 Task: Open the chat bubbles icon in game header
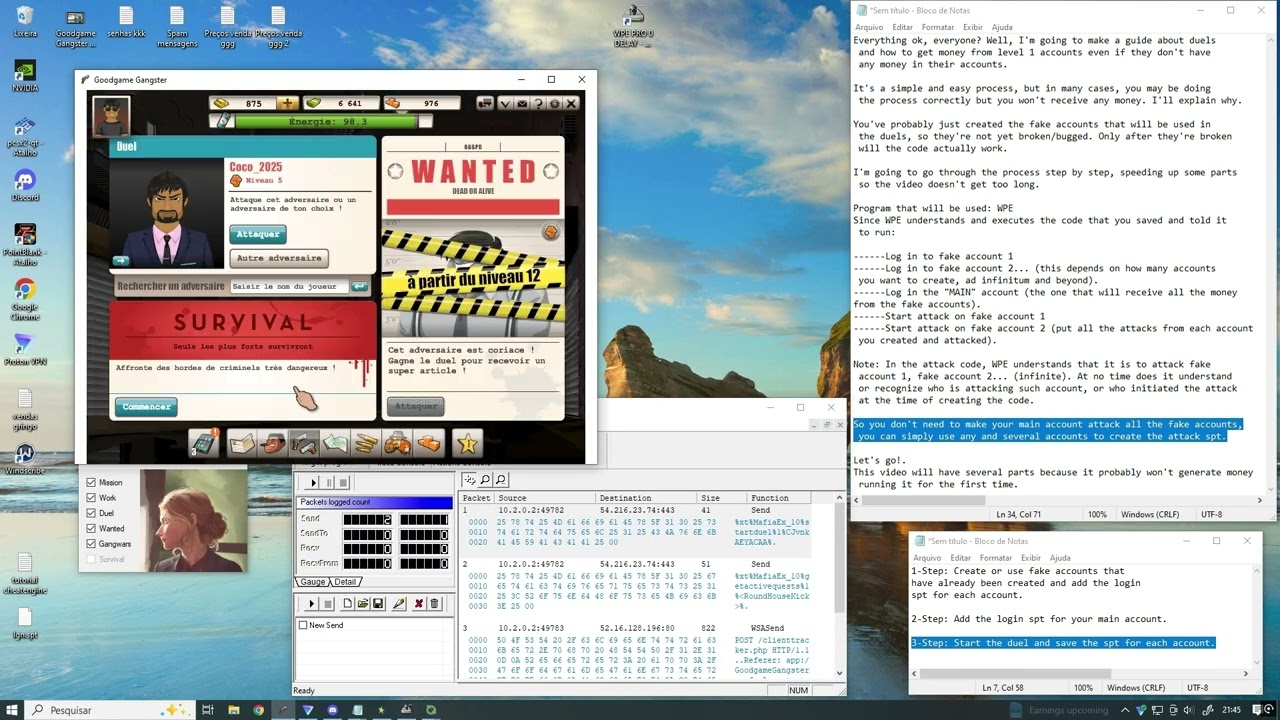coord(485,103)
